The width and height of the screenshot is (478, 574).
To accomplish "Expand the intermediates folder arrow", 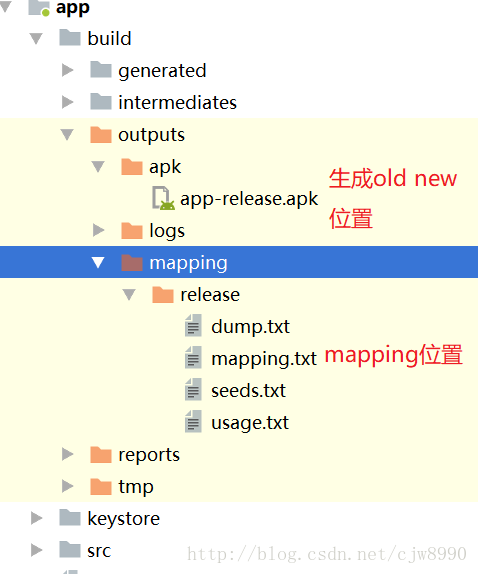I will [67, 102].
